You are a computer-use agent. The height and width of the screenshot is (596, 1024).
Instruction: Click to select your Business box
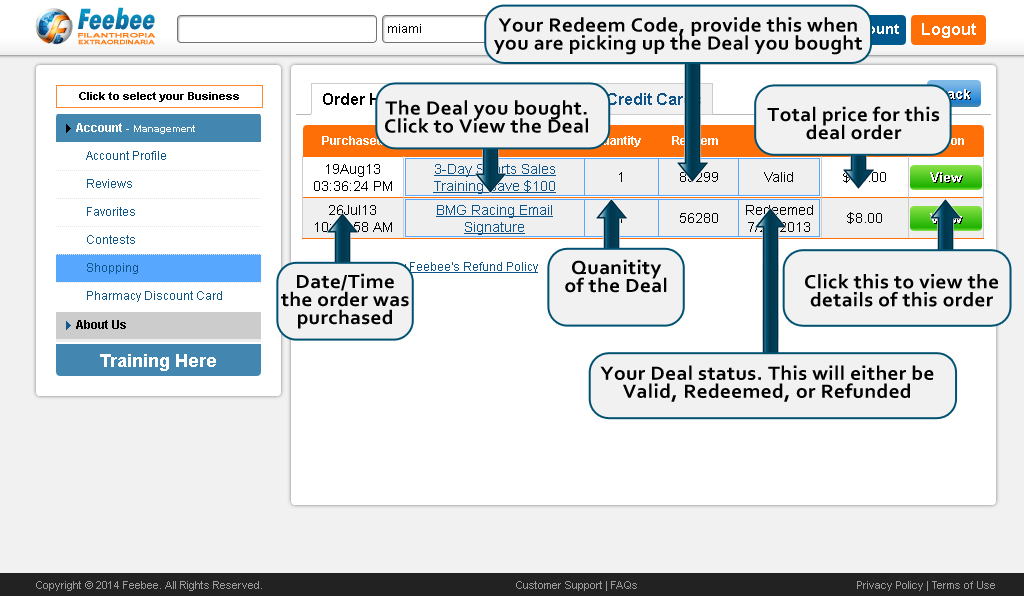tap(159, 96)
